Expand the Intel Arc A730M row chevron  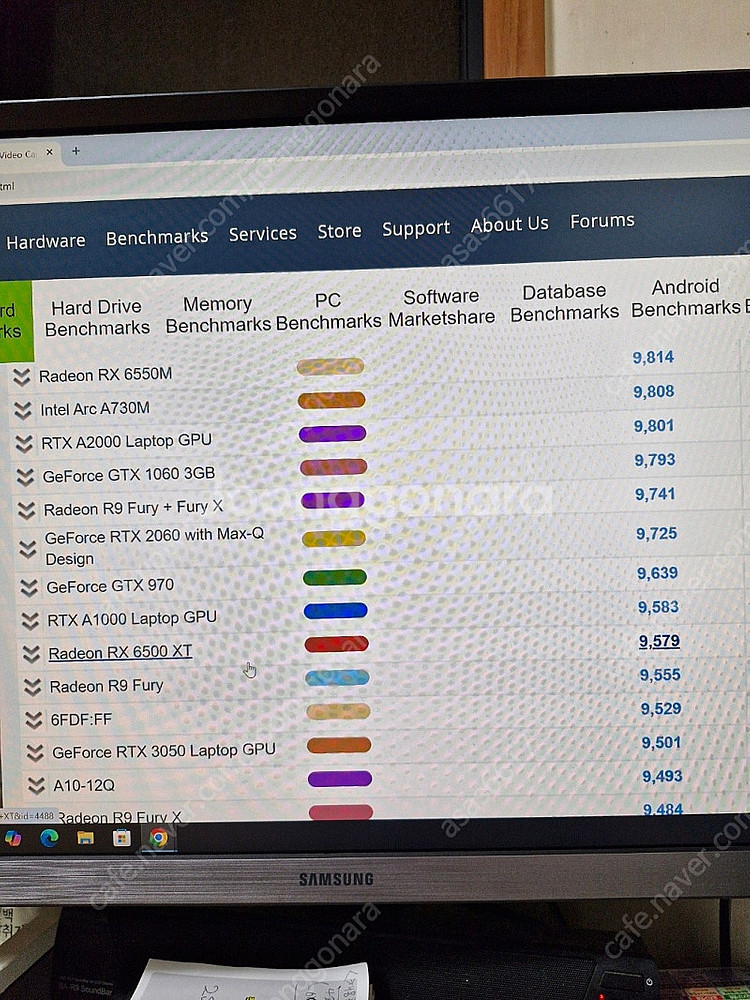22,410
